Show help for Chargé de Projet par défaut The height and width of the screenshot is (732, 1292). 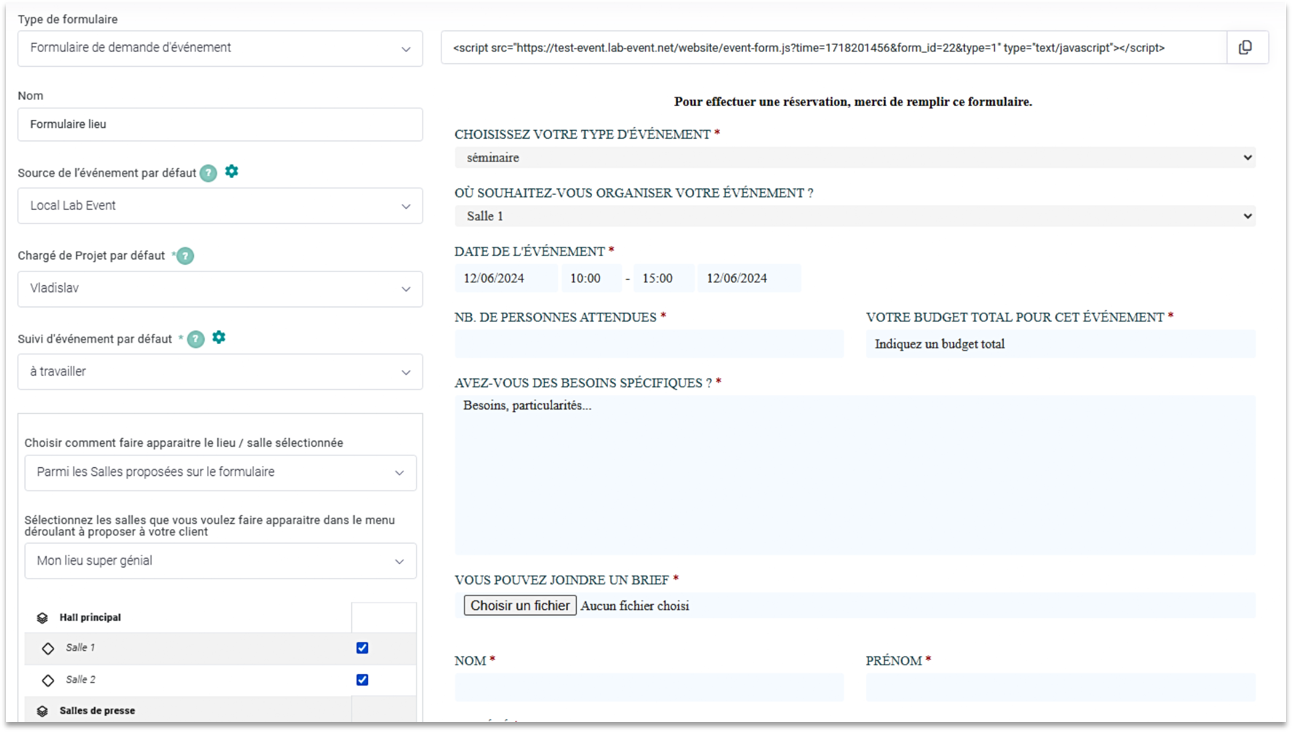(185, 256)
